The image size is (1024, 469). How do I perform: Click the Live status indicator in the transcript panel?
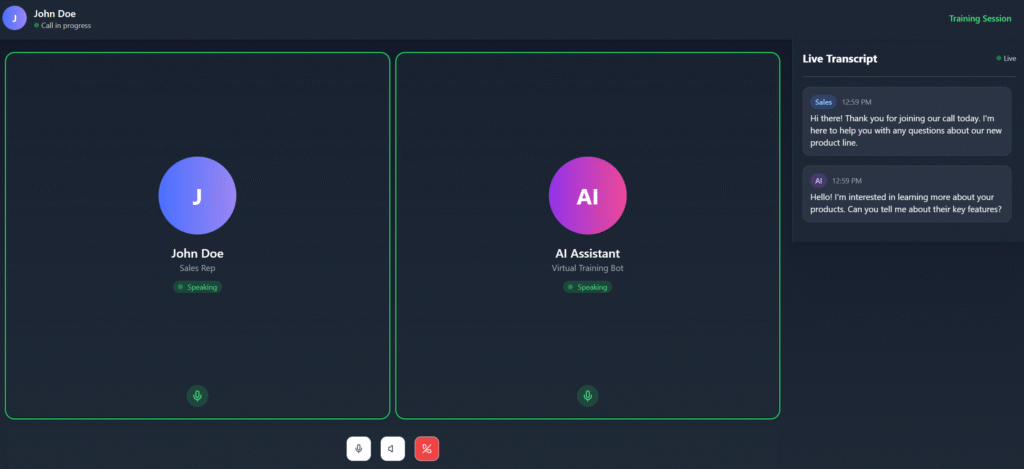click(1006, 59)
